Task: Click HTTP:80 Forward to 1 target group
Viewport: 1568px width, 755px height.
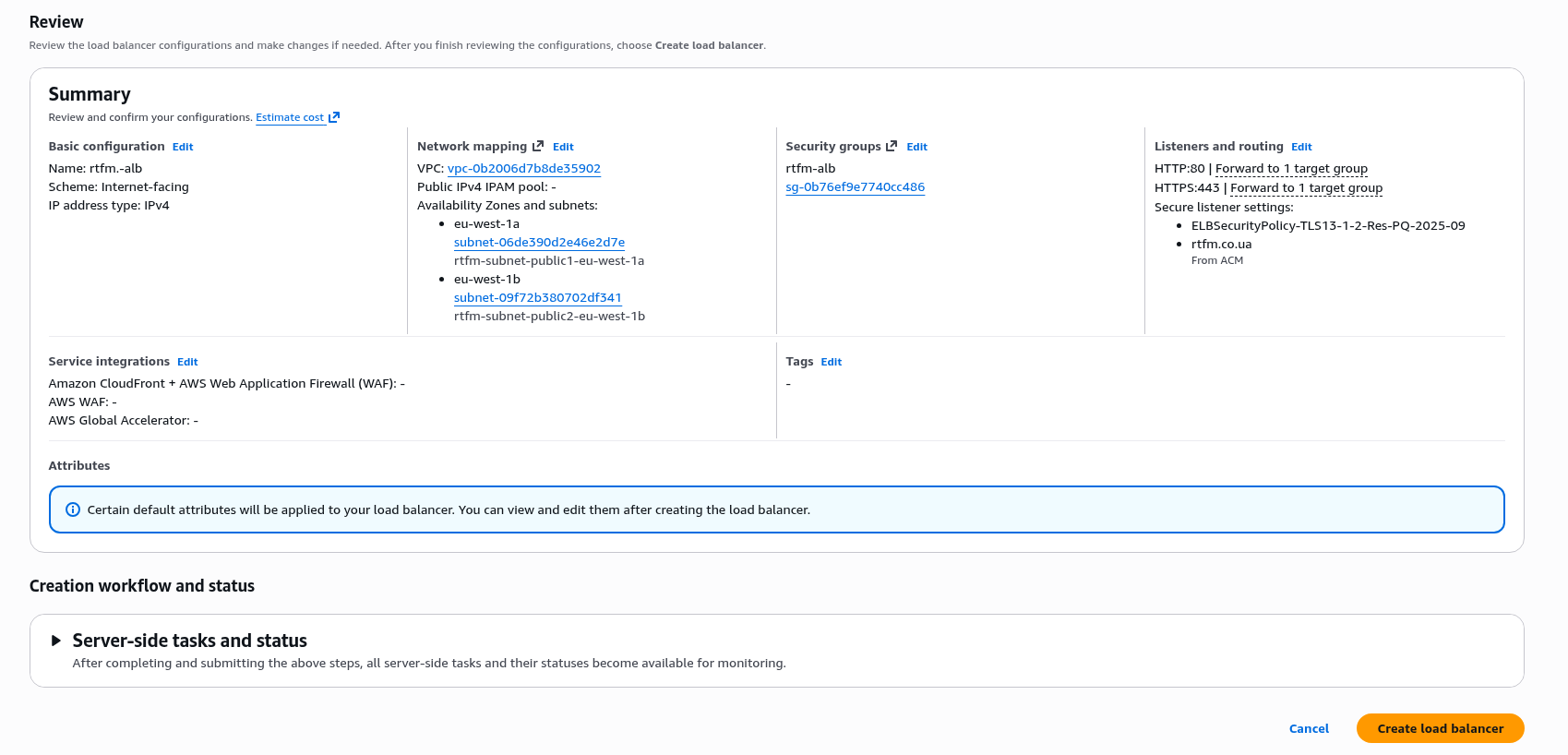Action: [x=1291, y=169]
